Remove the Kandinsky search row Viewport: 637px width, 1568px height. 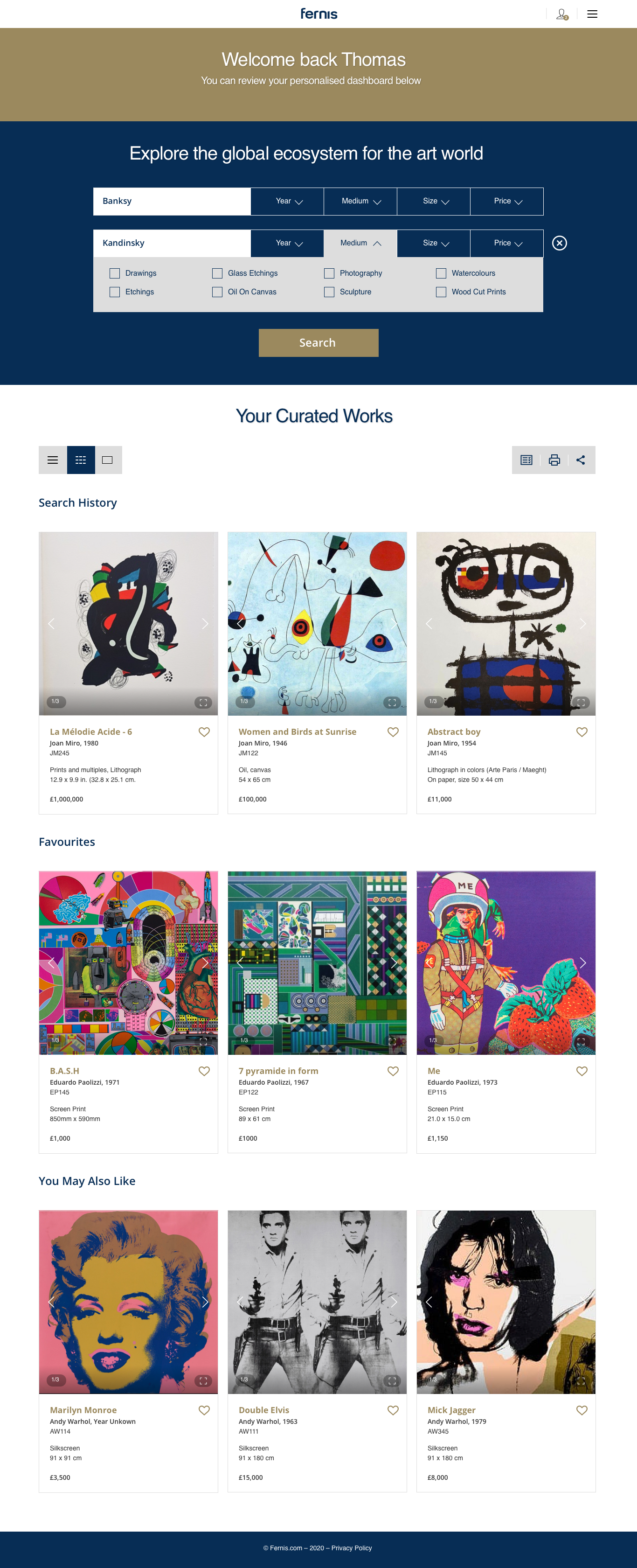click(x=559, y=244)
